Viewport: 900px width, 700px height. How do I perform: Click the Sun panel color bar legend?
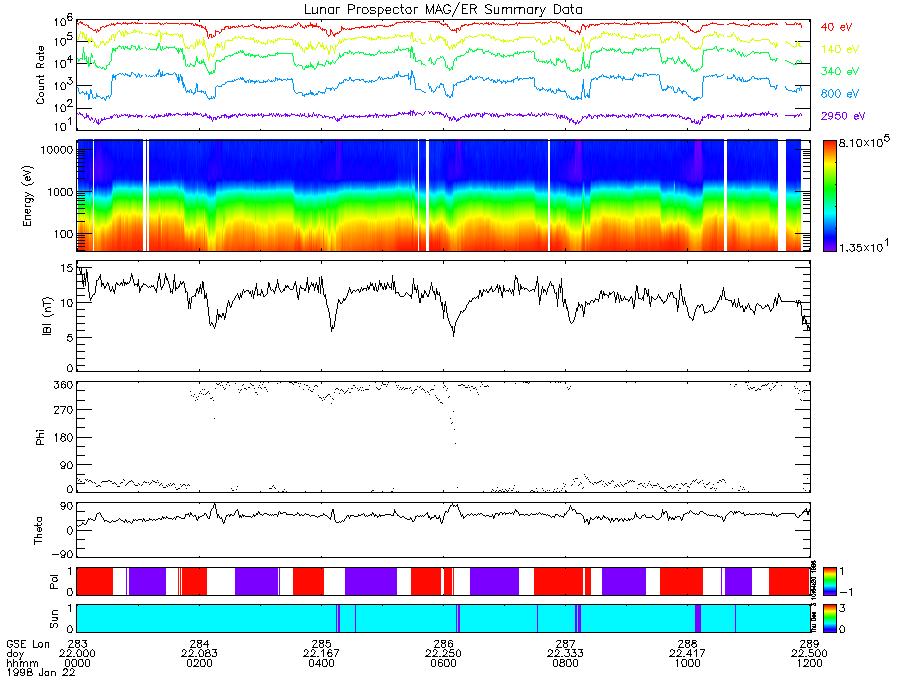(829, 618)
